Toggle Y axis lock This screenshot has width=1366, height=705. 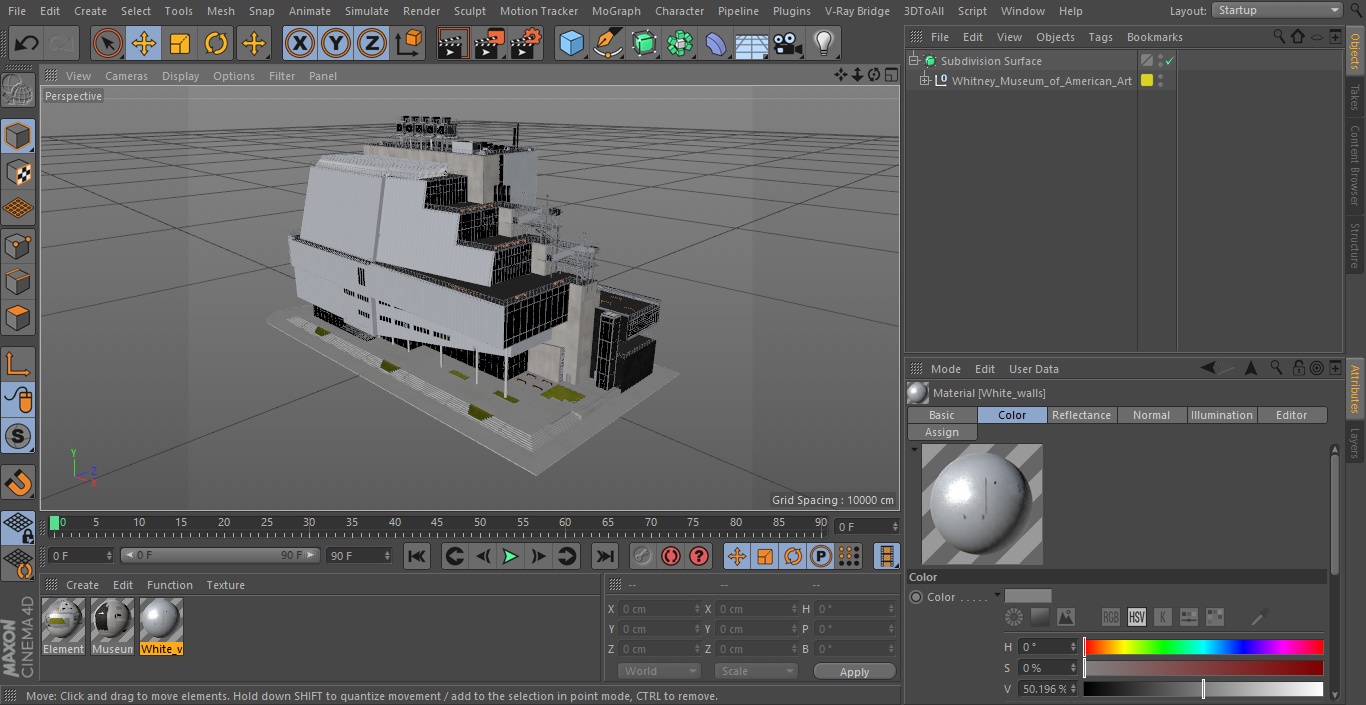[336, 43]
